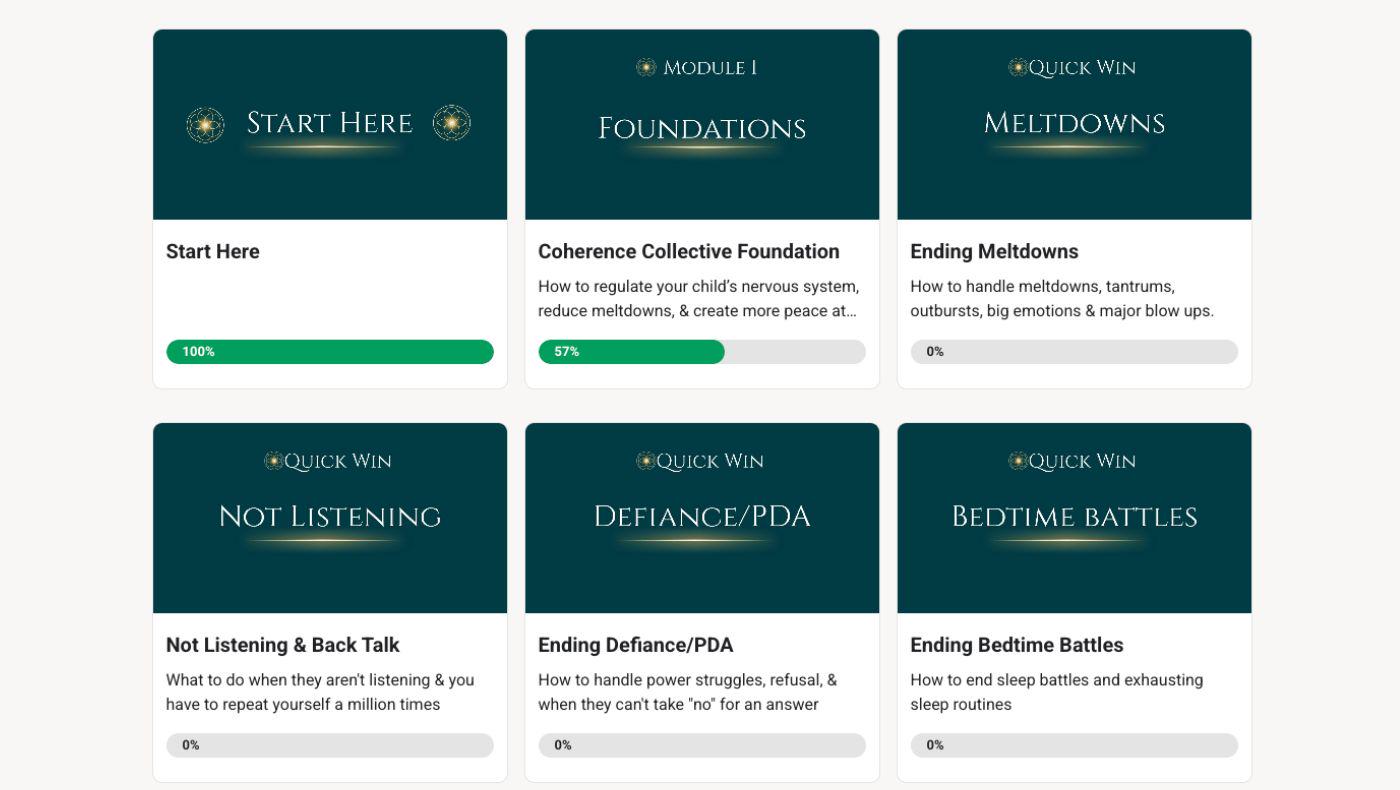Click the mandala icon on Meltdowns banner
This screenshot has width=1400, height=790.
1018,67
